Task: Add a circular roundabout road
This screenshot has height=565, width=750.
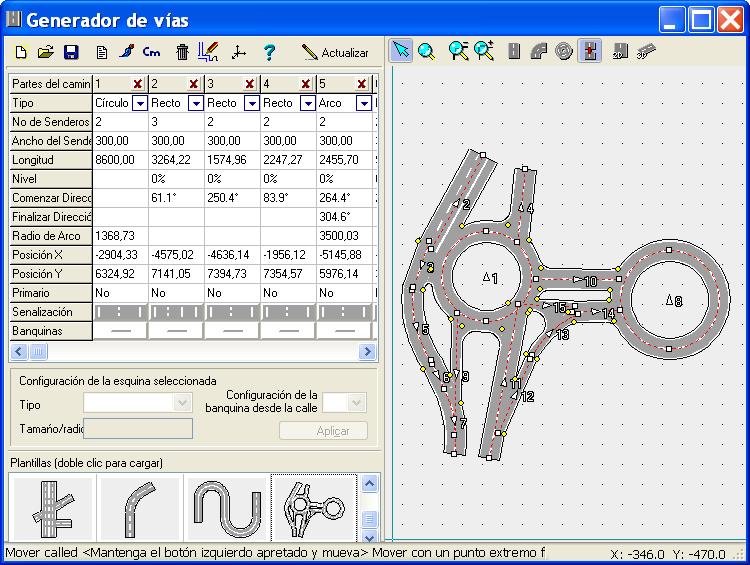Action: pyautogui.click(x=564, y=51)
